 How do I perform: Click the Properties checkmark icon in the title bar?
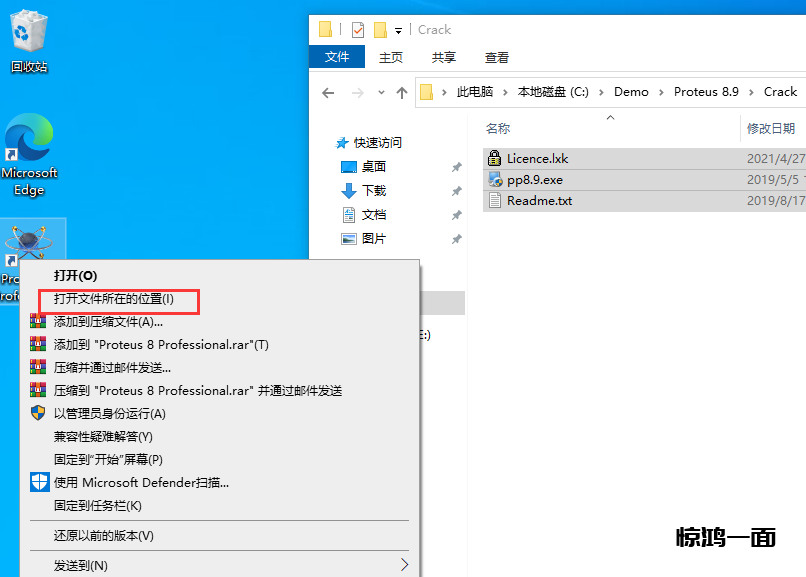click(x=358, y=30)
